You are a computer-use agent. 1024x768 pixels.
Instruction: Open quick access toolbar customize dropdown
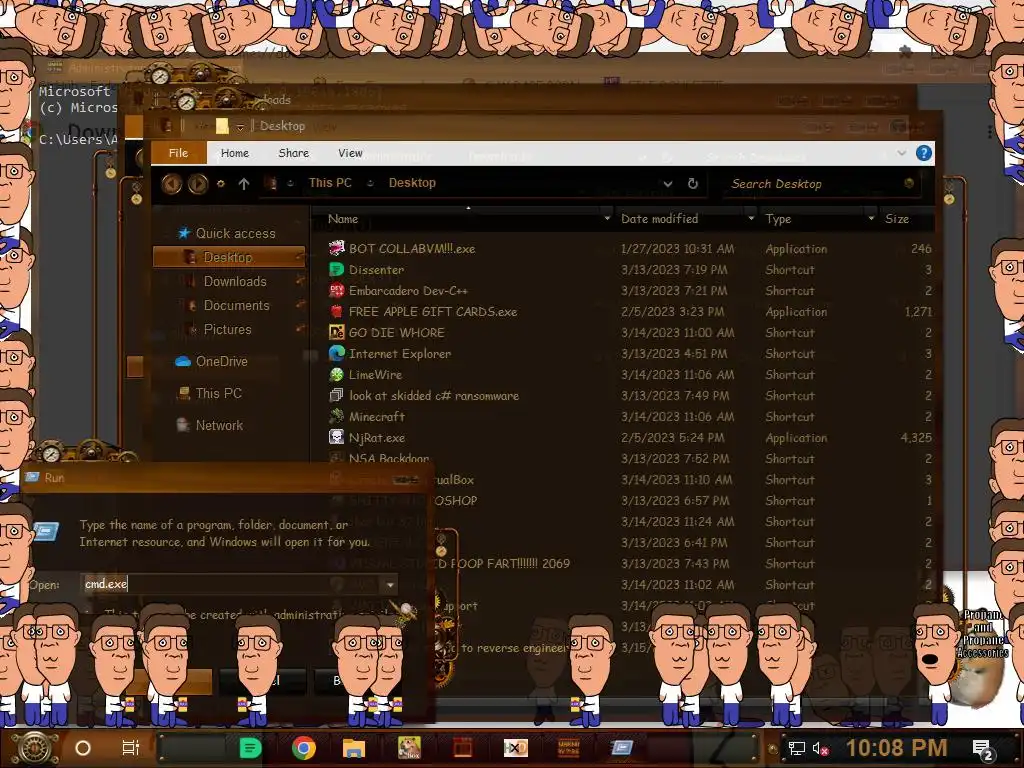(240, 126)
